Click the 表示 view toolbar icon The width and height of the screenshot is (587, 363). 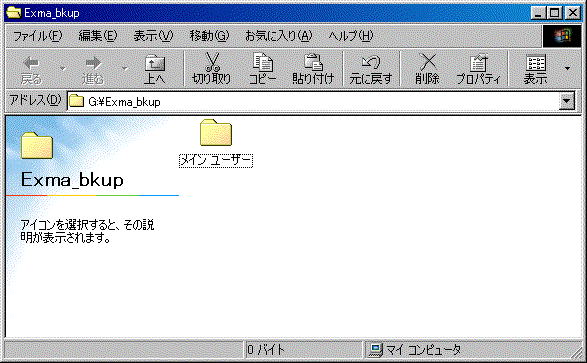[x=535, y=69]
